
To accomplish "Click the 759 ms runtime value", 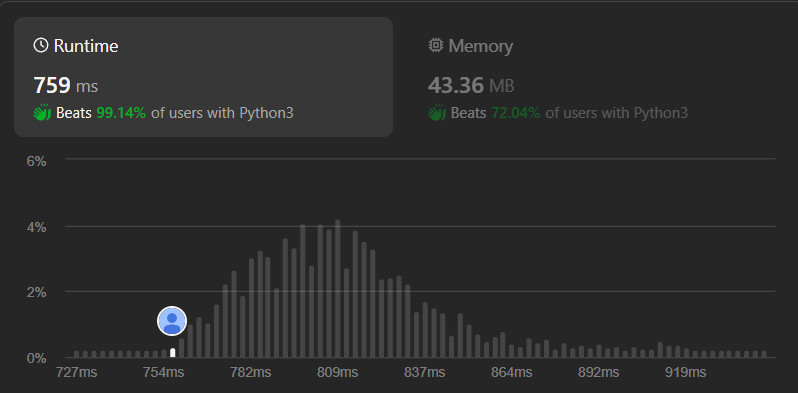I will [66, 85].
